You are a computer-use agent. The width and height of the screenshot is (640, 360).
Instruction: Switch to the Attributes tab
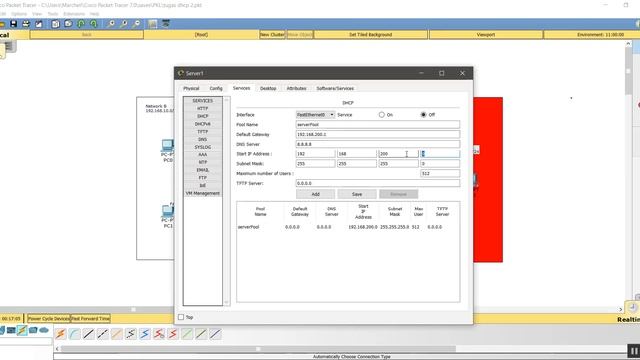click(x=296, y=88)
